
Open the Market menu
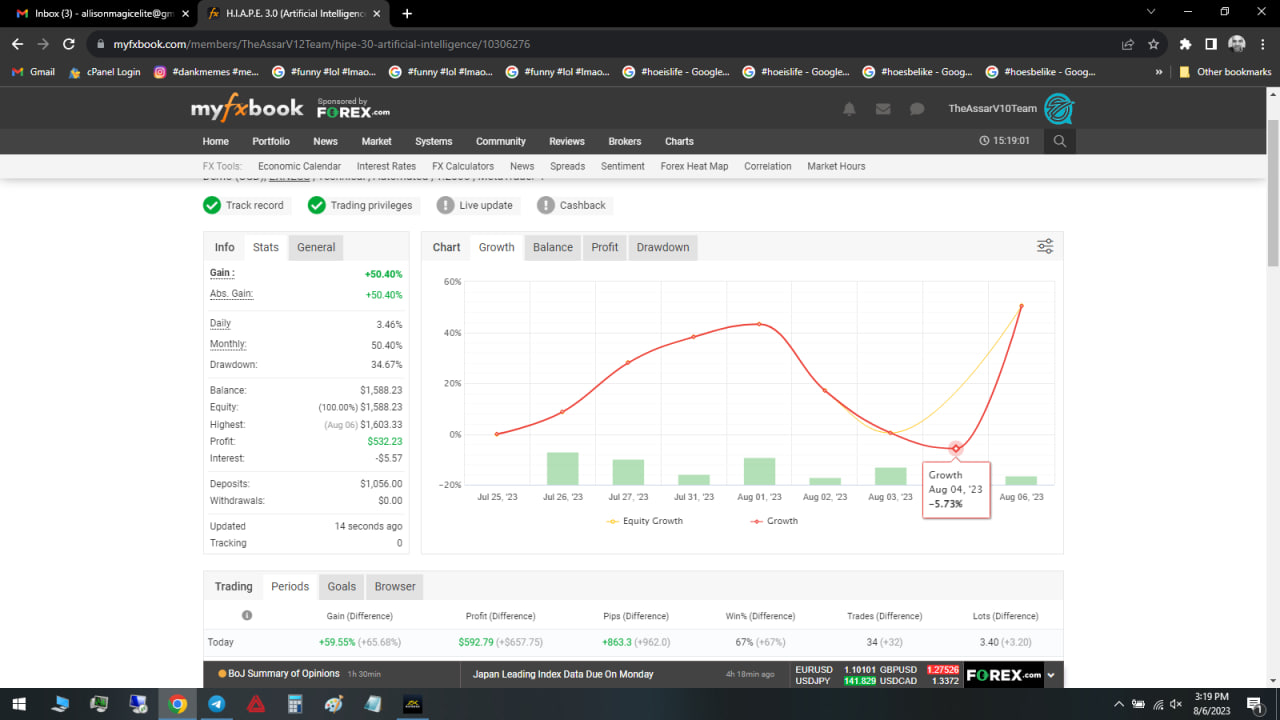click(x=376, y=141)
